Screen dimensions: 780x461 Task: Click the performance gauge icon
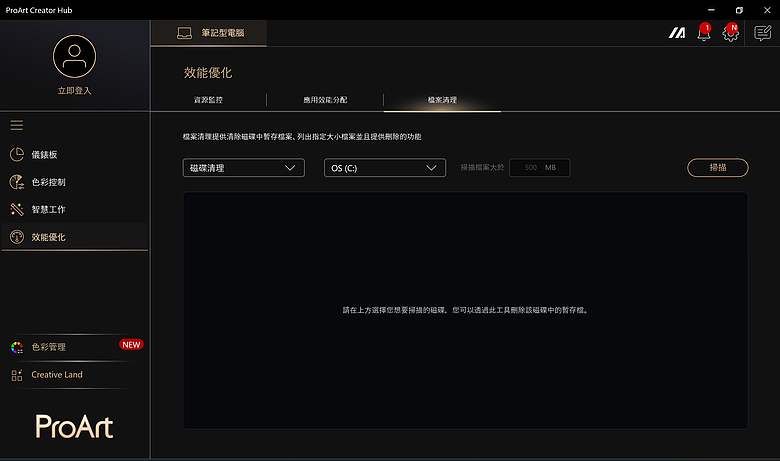17,237
